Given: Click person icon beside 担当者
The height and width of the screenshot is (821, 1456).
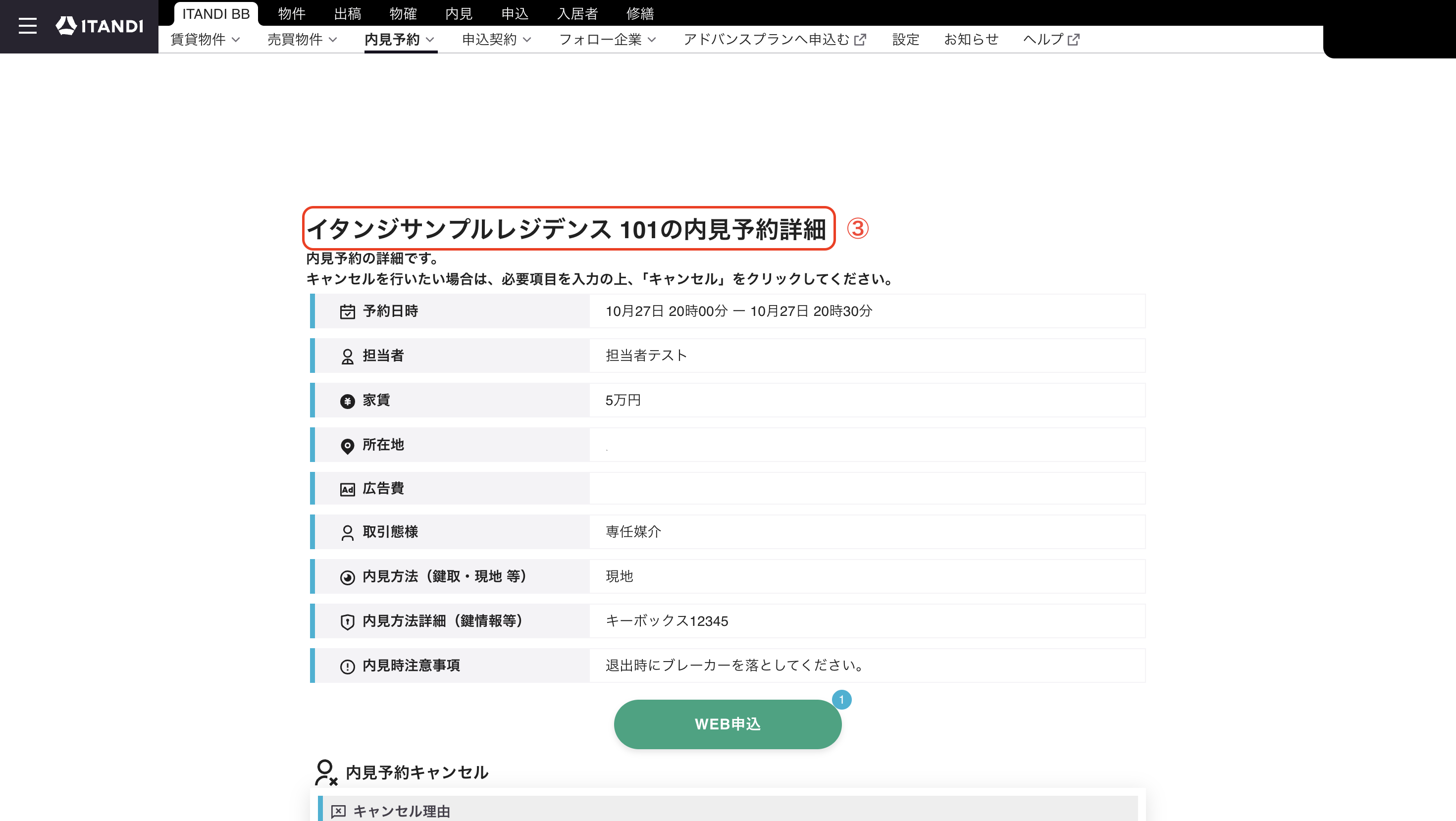Looking at the screenshot, I should pos(347,356).
